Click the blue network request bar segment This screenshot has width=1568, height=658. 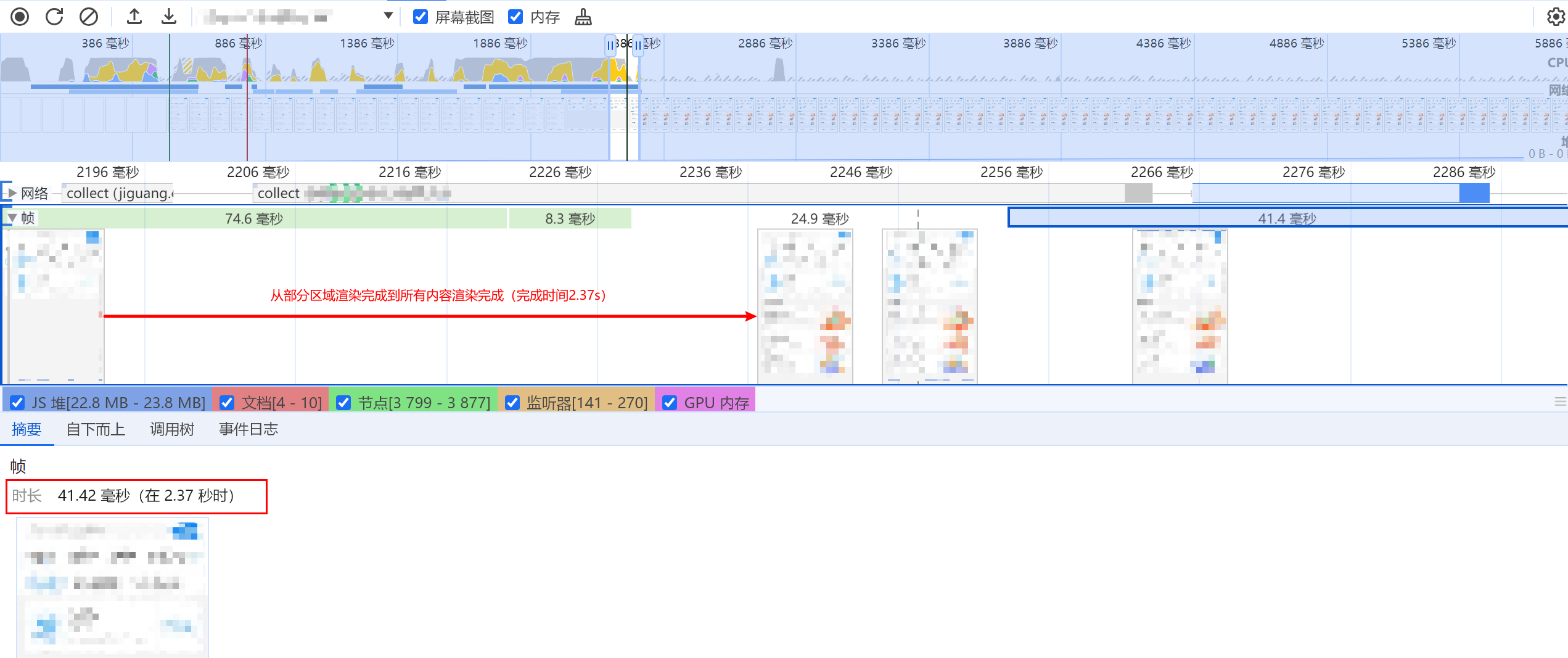1474,193
